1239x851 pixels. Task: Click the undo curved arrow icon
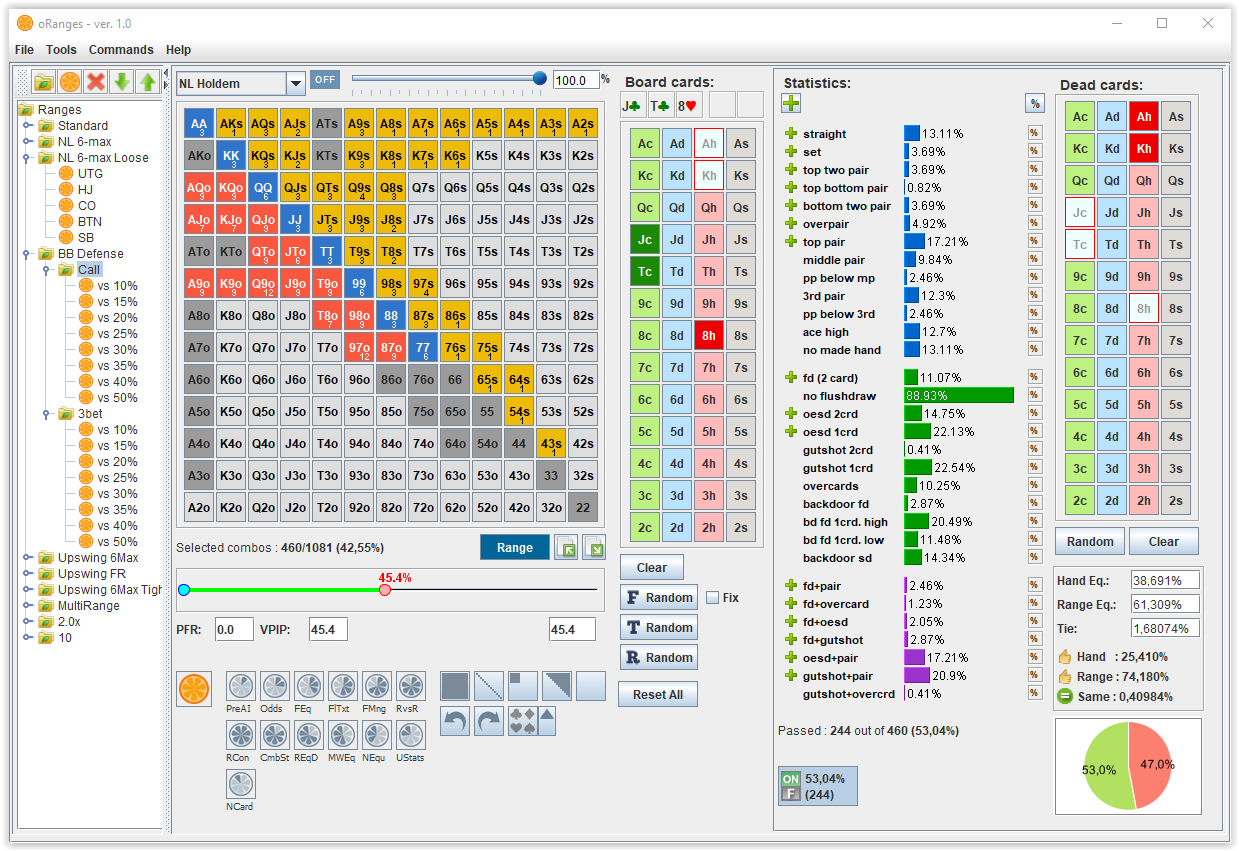[455, 721]
